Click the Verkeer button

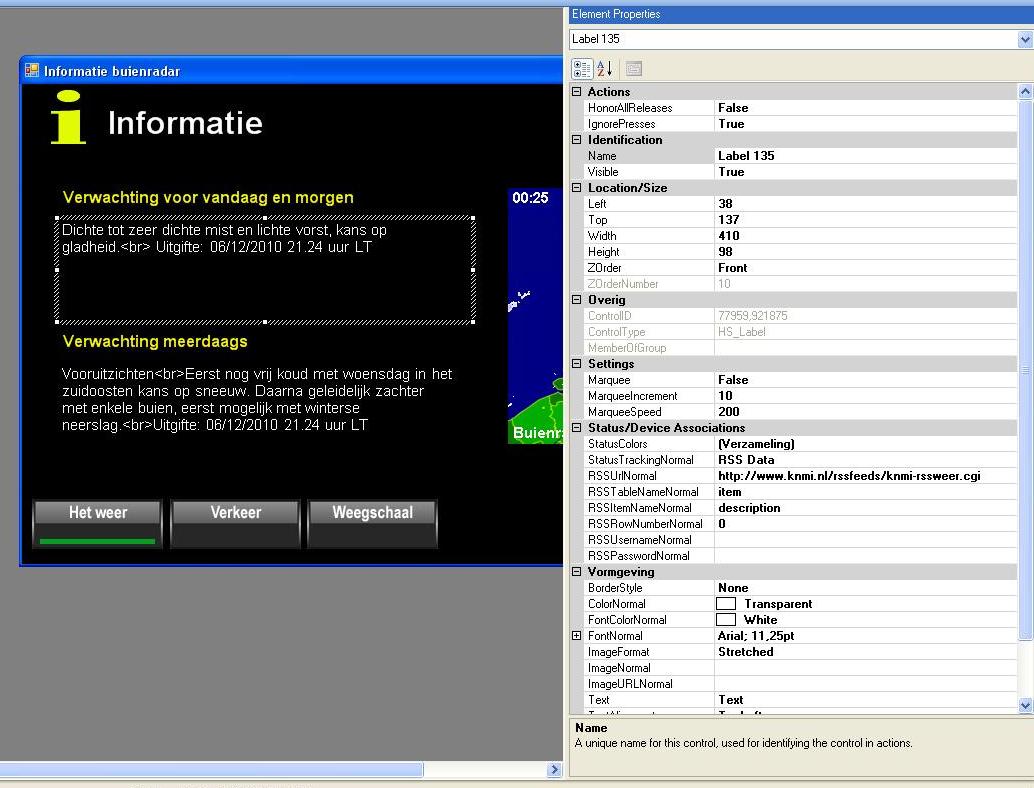[x=235, y=524]
